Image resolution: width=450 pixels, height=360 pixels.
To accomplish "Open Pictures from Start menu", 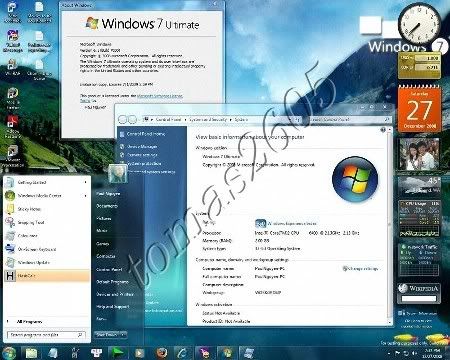I will pos(104,218).
